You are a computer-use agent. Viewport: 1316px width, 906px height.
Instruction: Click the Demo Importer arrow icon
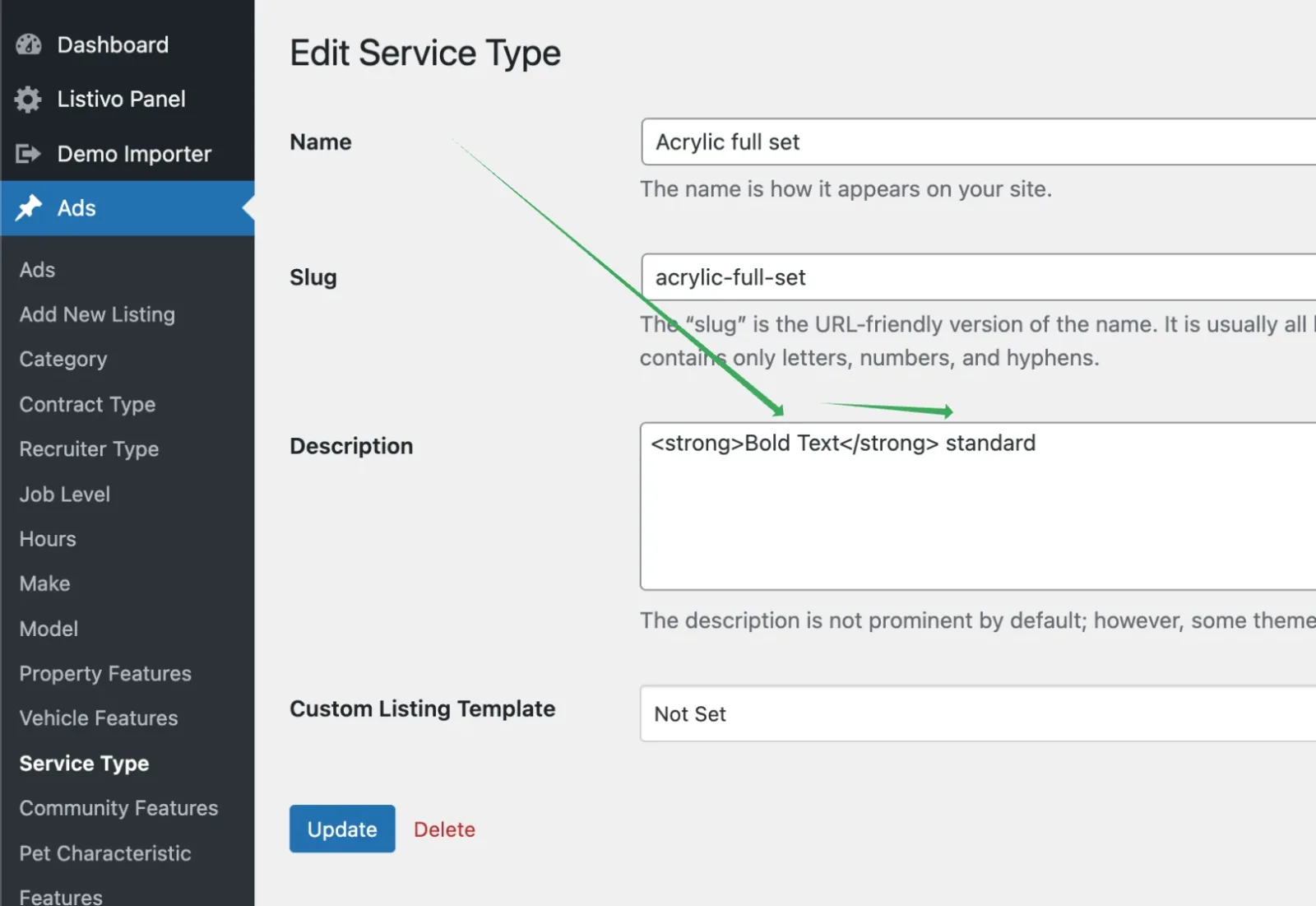pos(28,153)
